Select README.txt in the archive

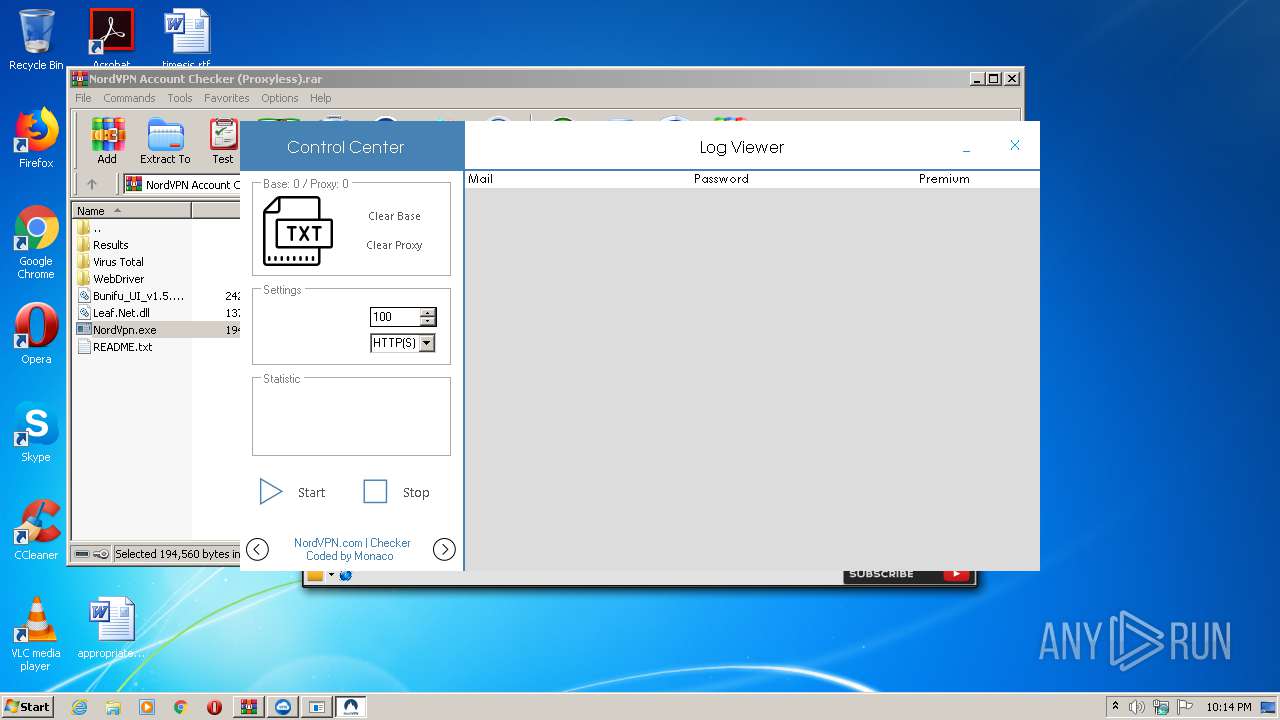114,347
